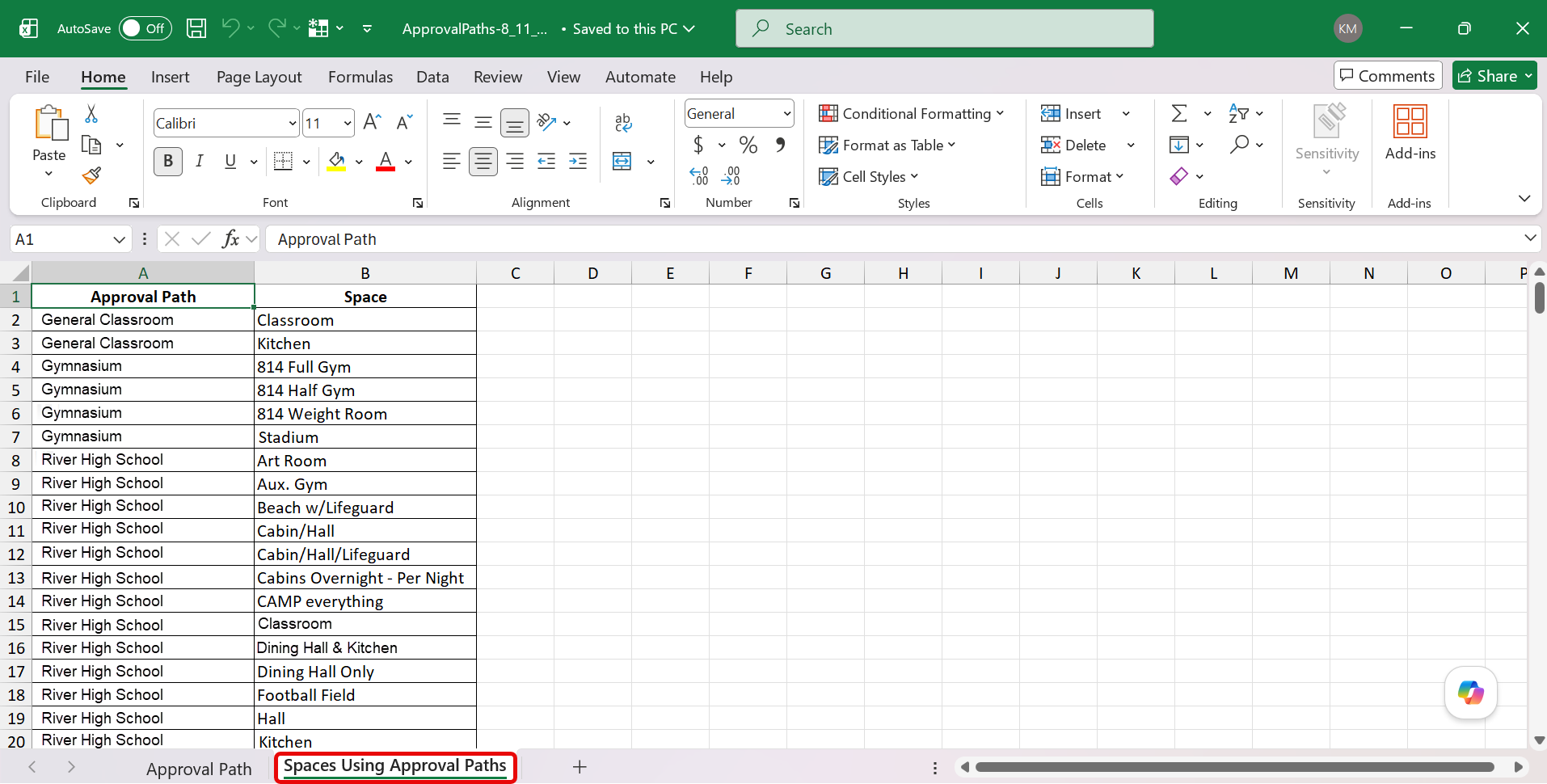Open the Name Box A1 dropdown
Viewport: 1547px width, 784px height.
119,239
